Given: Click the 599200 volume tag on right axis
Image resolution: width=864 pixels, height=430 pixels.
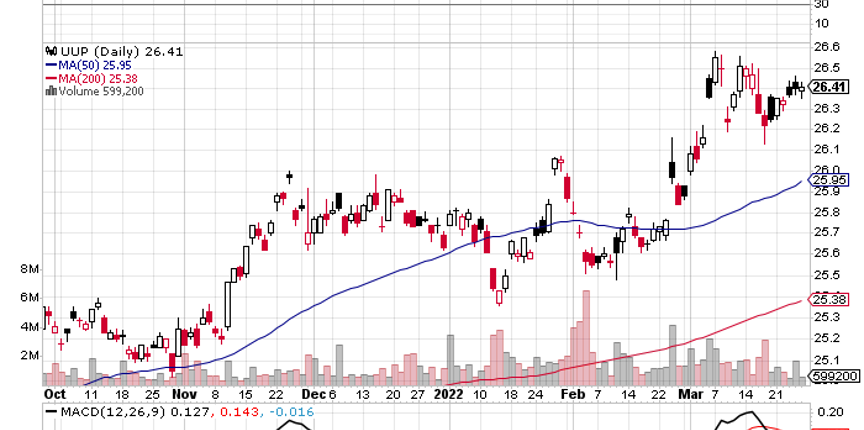Looking at the screenshot, I should pos(834,377).
